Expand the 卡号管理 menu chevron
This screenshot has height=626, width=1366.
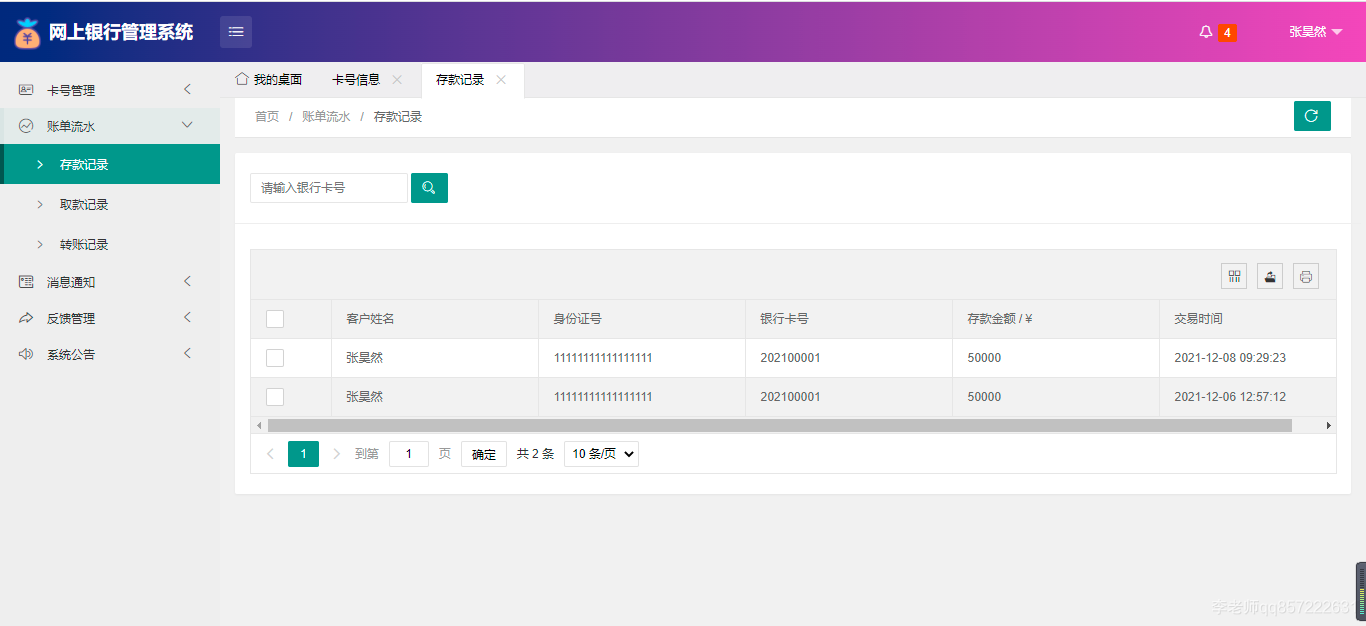point(187,89)
